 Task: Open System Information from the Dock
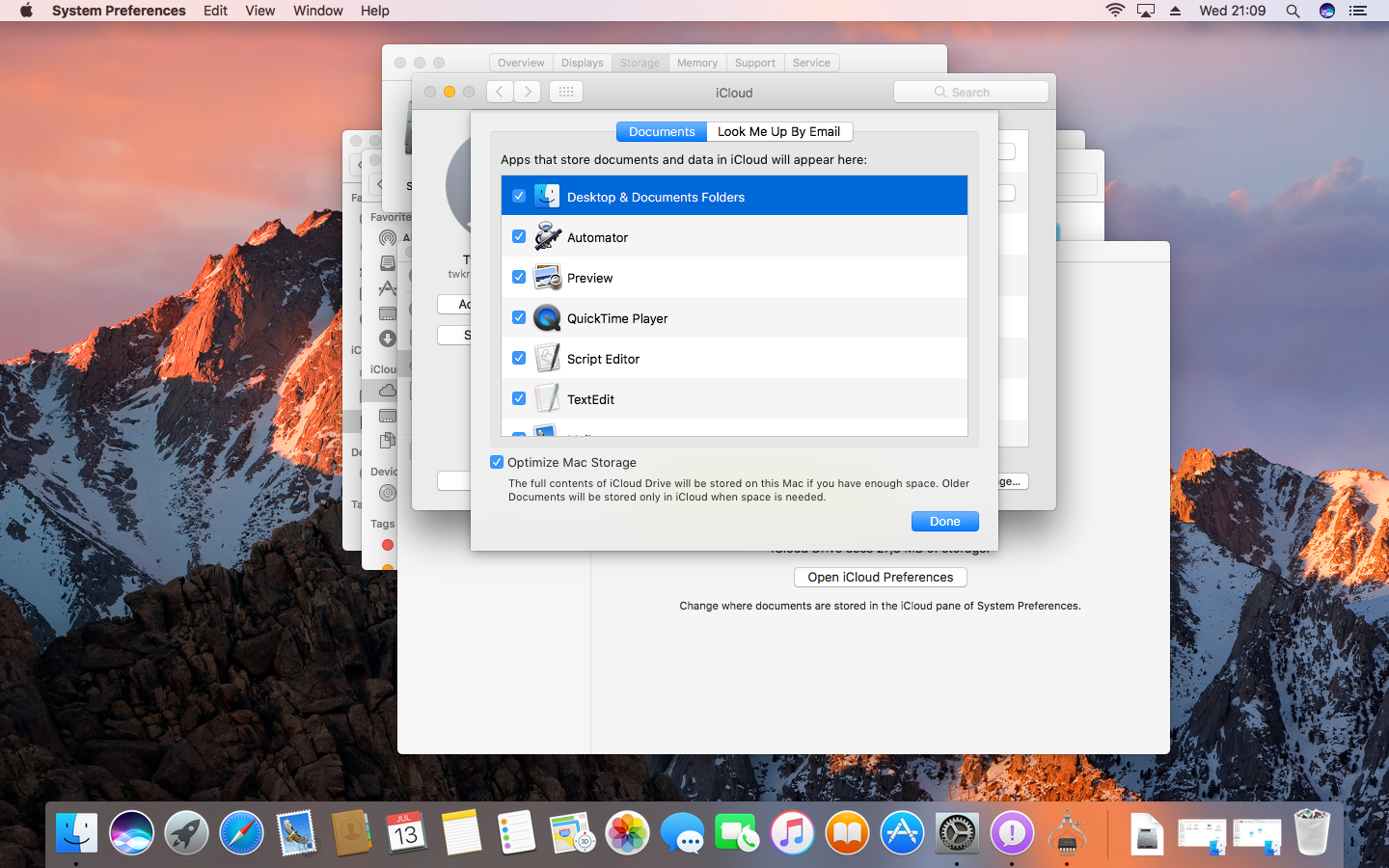[1067, 833]
